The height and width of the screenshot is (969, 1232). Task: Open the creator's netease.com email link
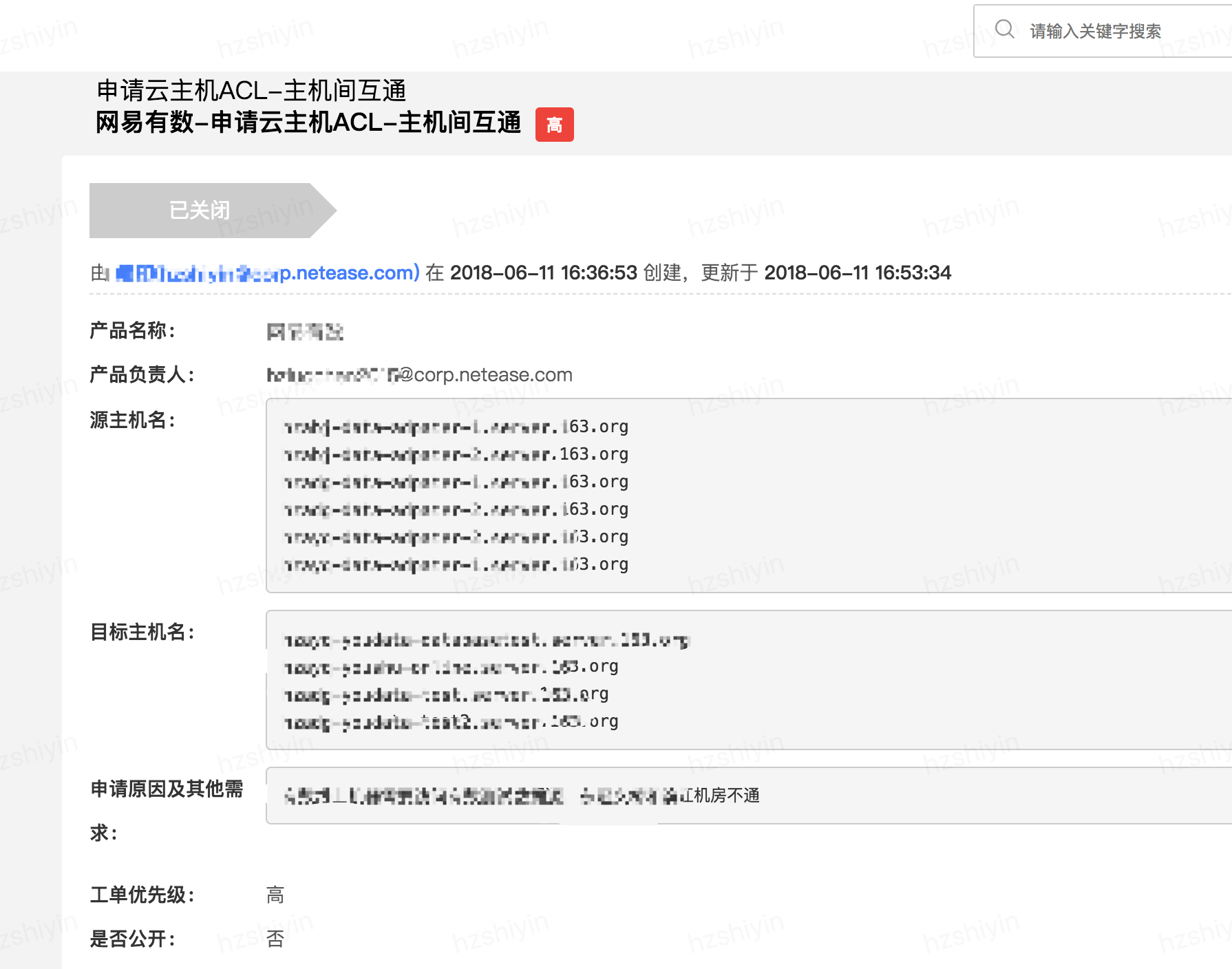[268, 273]
